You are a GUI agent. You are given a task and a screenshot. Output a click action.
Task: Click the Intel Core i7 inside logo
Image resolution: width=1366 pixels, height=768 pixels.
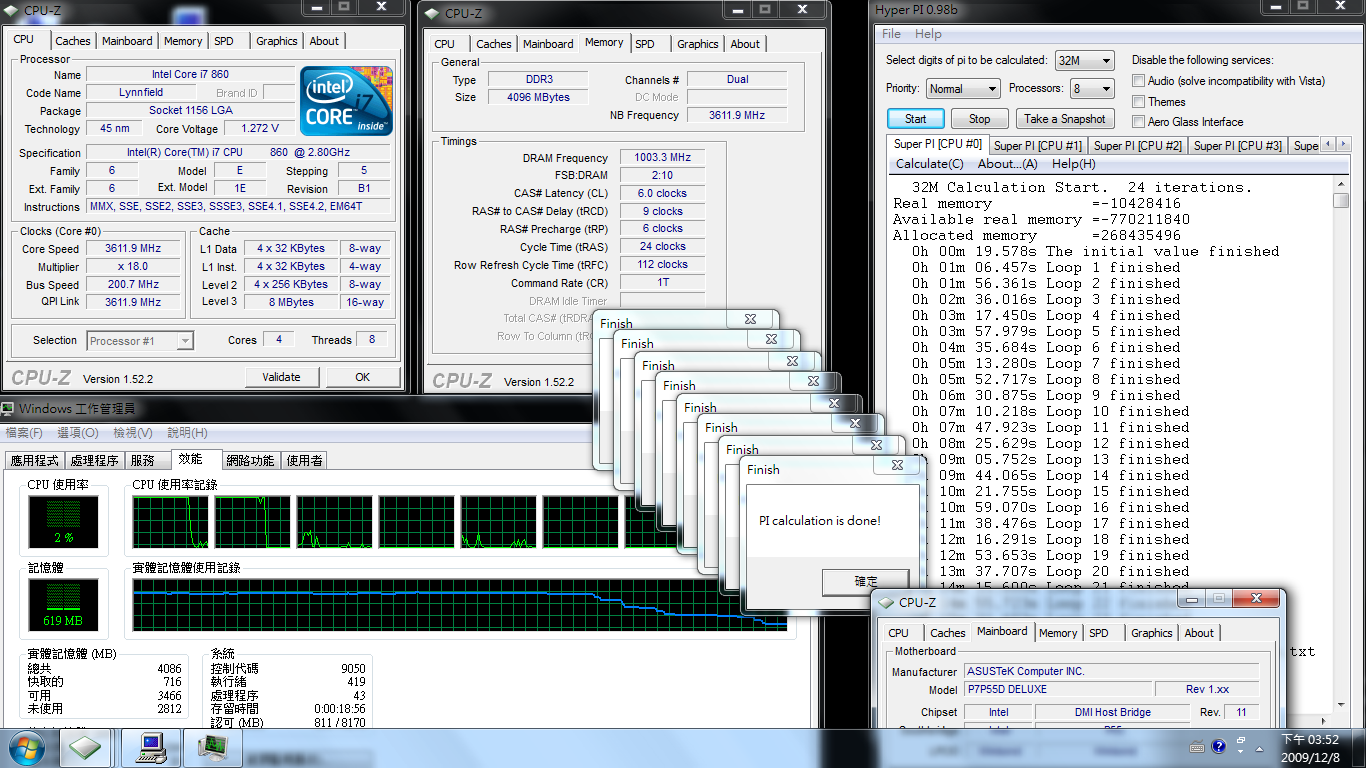[346, 101]
